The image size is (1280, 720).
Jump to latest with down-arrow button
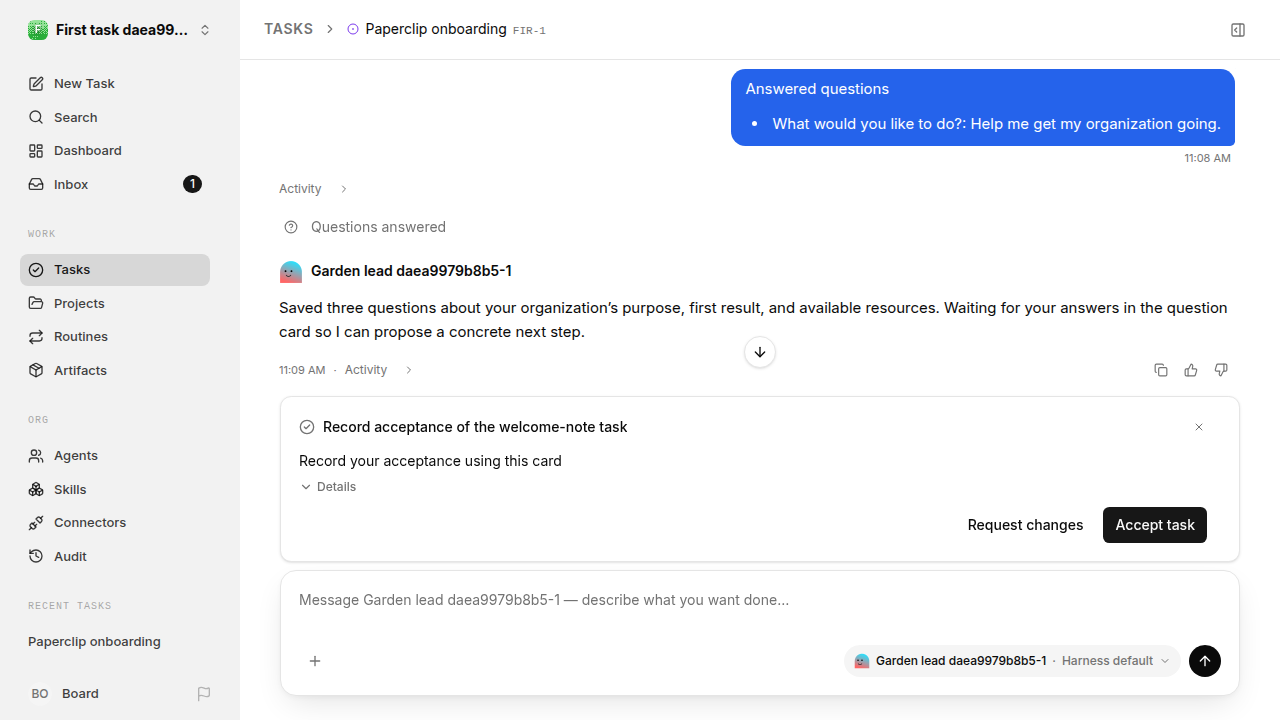pyautogui.click(x=760, y=352)
